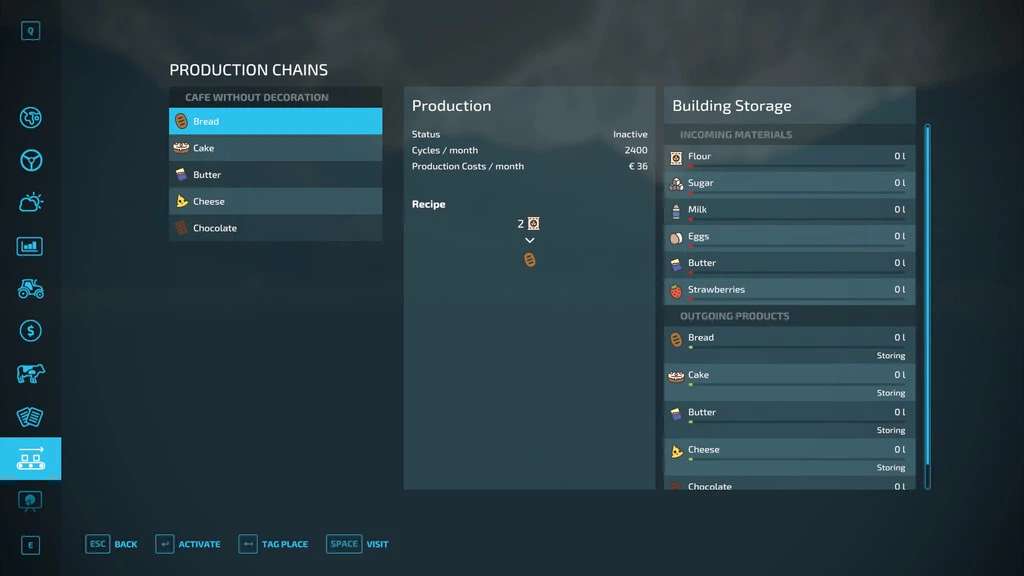Select the Butter production chain
The width and height of the screenshot is (1024, 576).
click(275, 175)
